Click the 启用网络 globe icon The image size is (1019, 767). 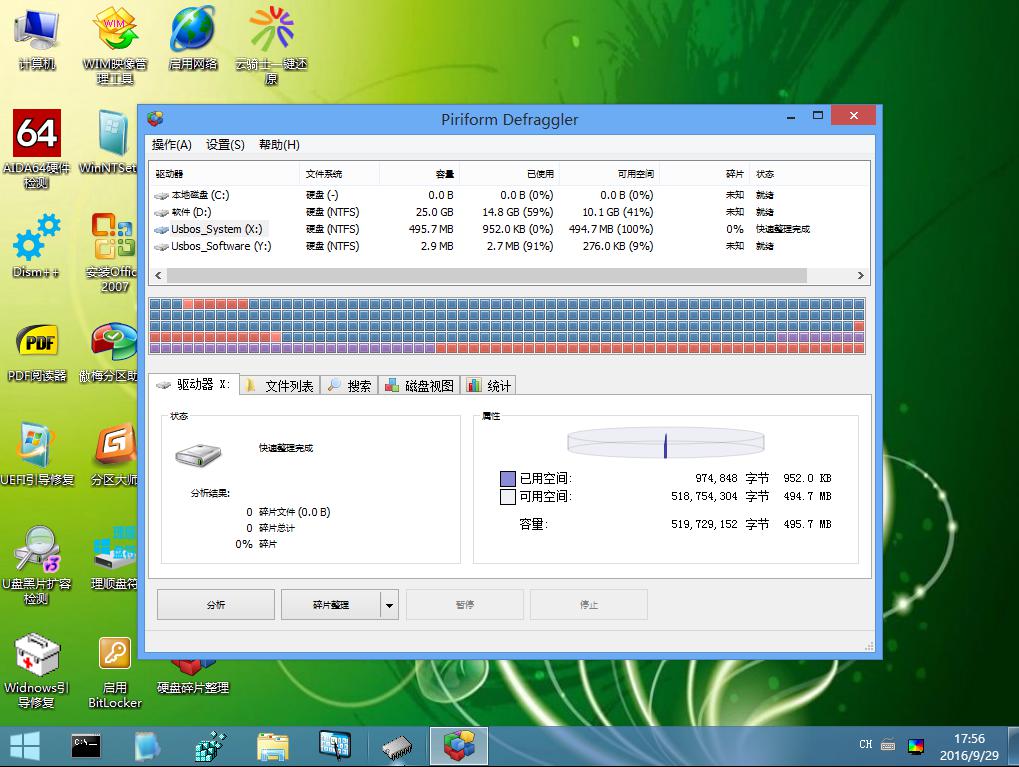[x=193, y=30]
